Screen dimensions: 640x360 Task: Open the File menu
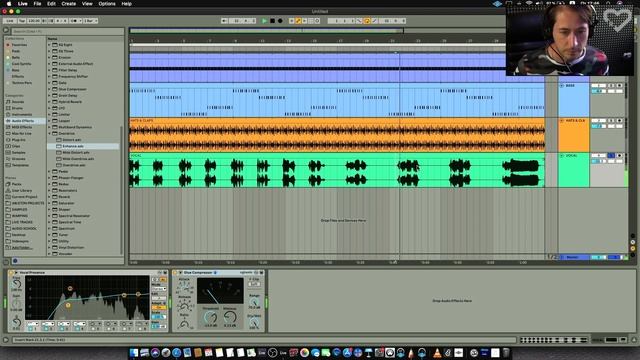point(37,4)
